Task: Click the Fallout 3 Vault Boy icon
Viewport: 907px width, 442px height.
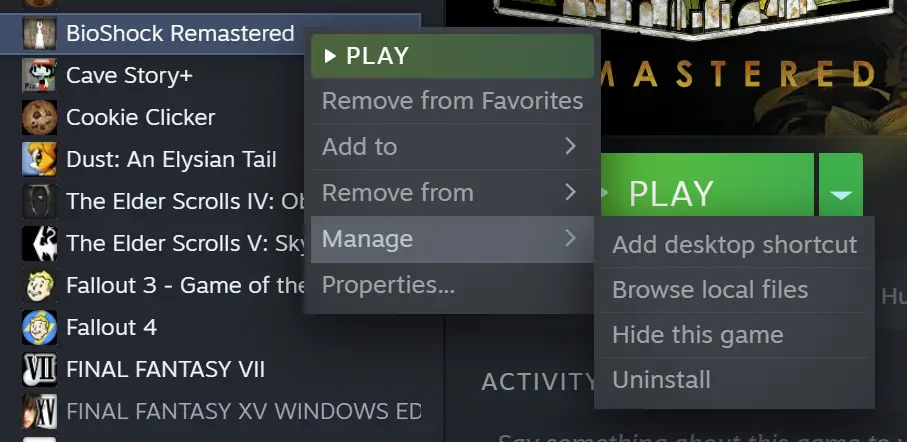Action: point(39,285)
